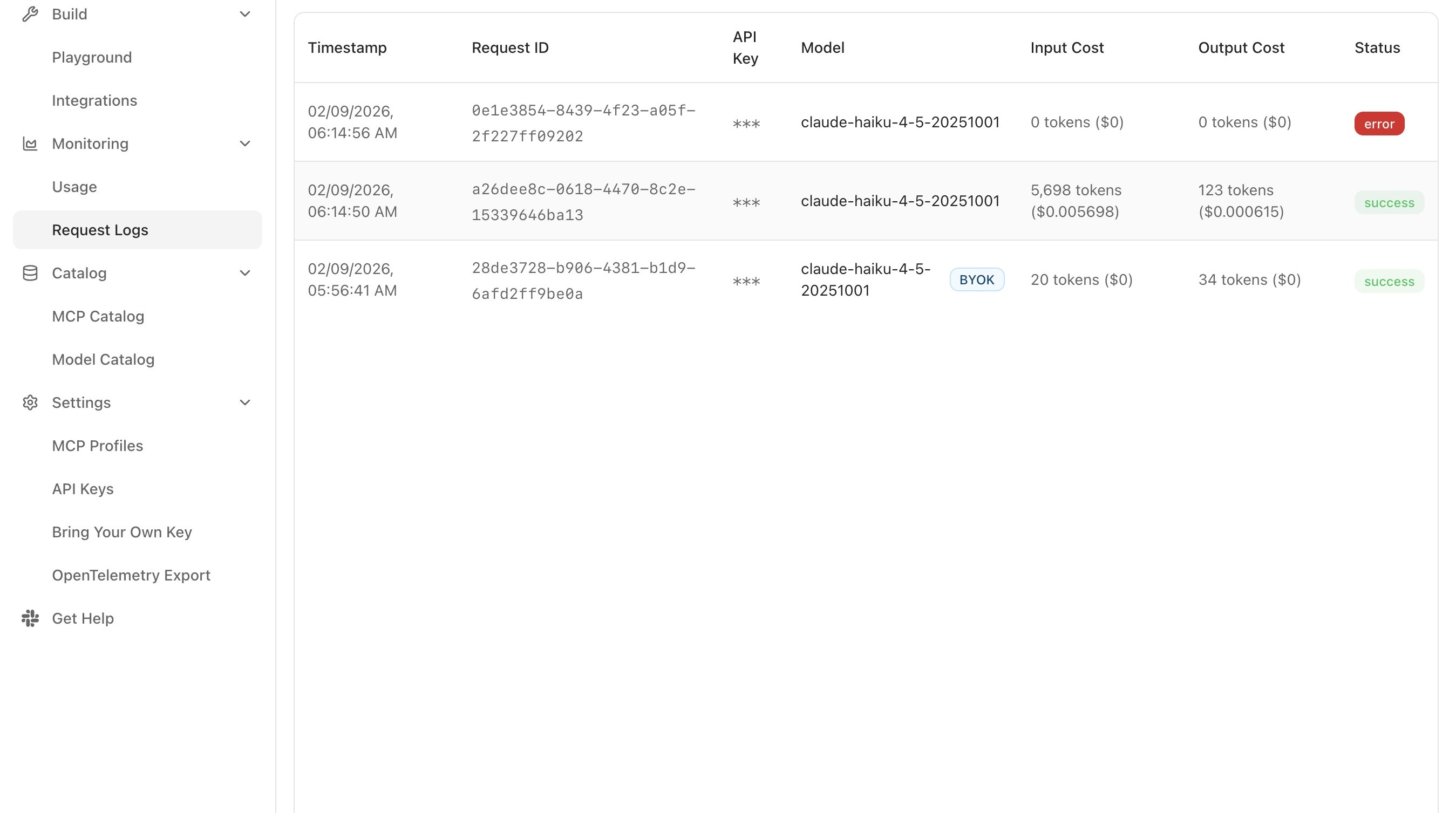
Task: Click timestamp 02/09/2026, 06:14:50 AM
Action: [352, 201]
